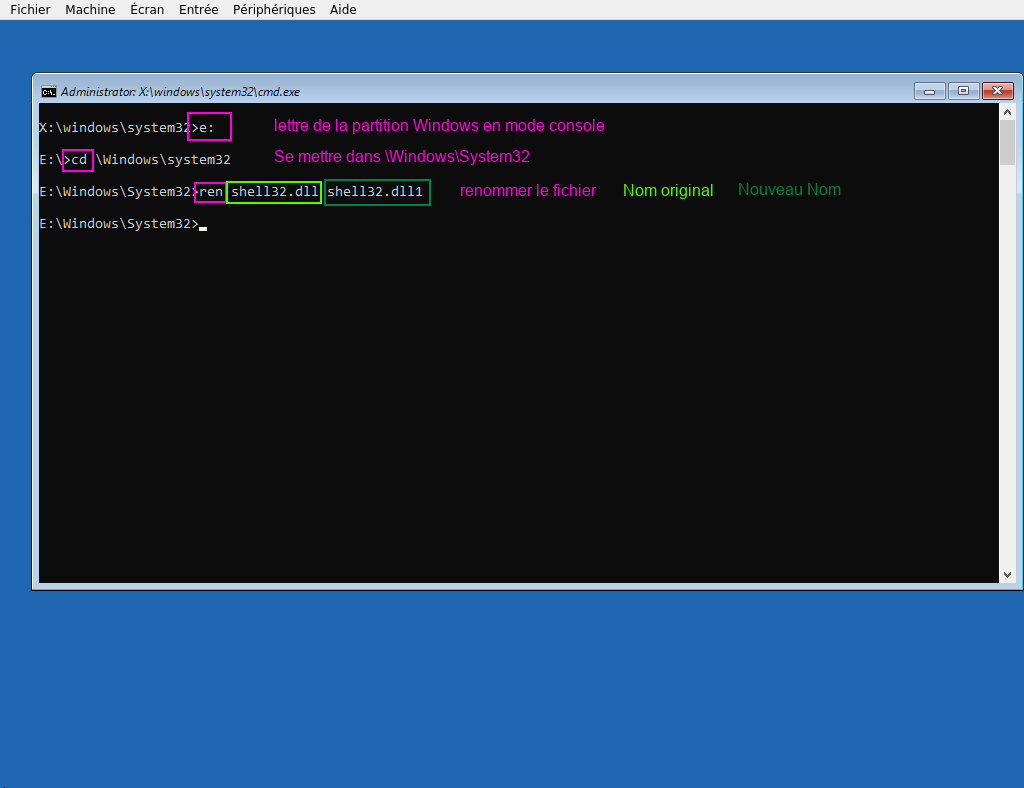Viewport: 1024px width, 788px height.
Task: Open the Entrée menu
Action: click(198, 10)
